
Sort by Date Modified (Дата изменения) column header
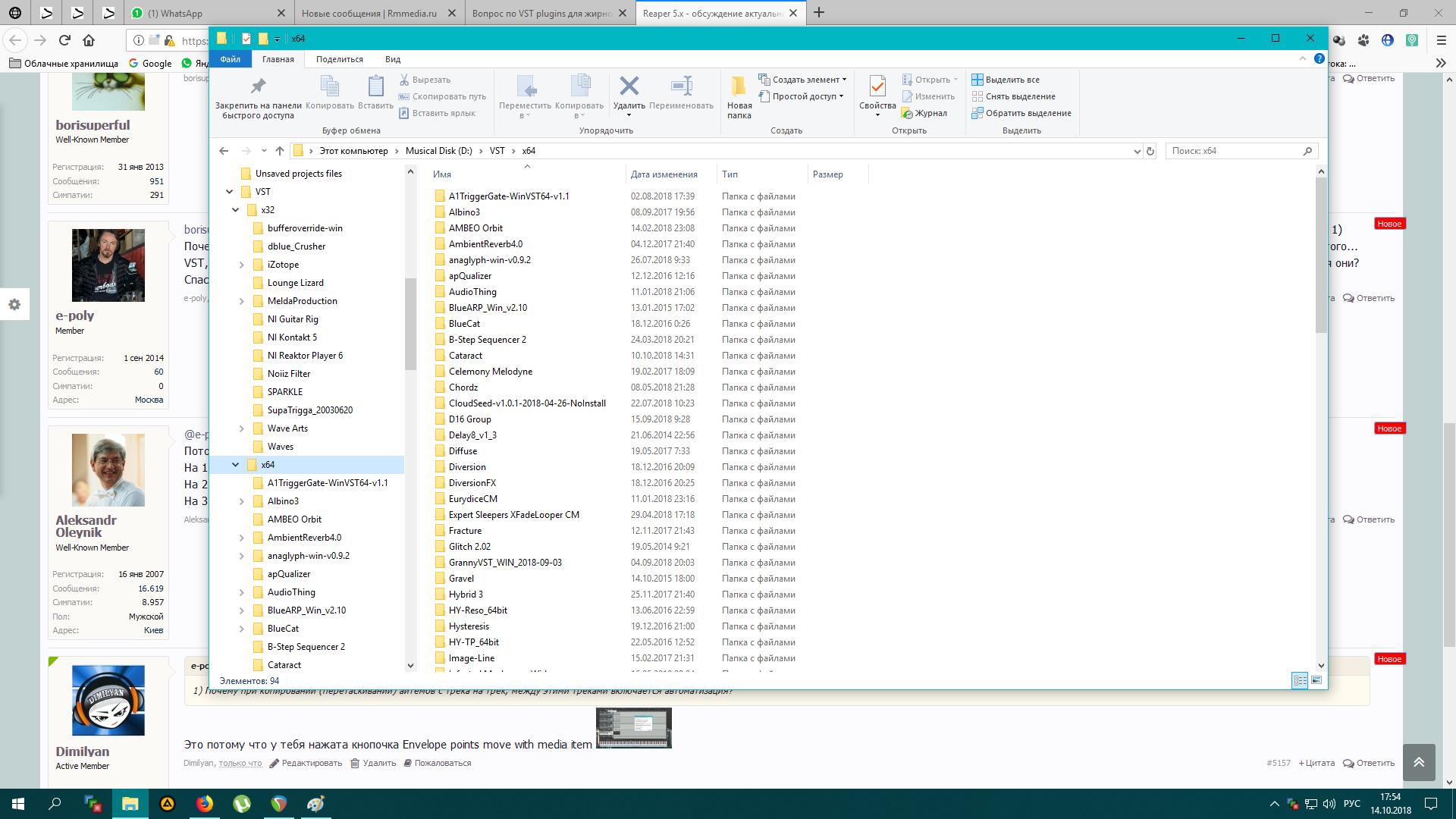click(664, 174)
